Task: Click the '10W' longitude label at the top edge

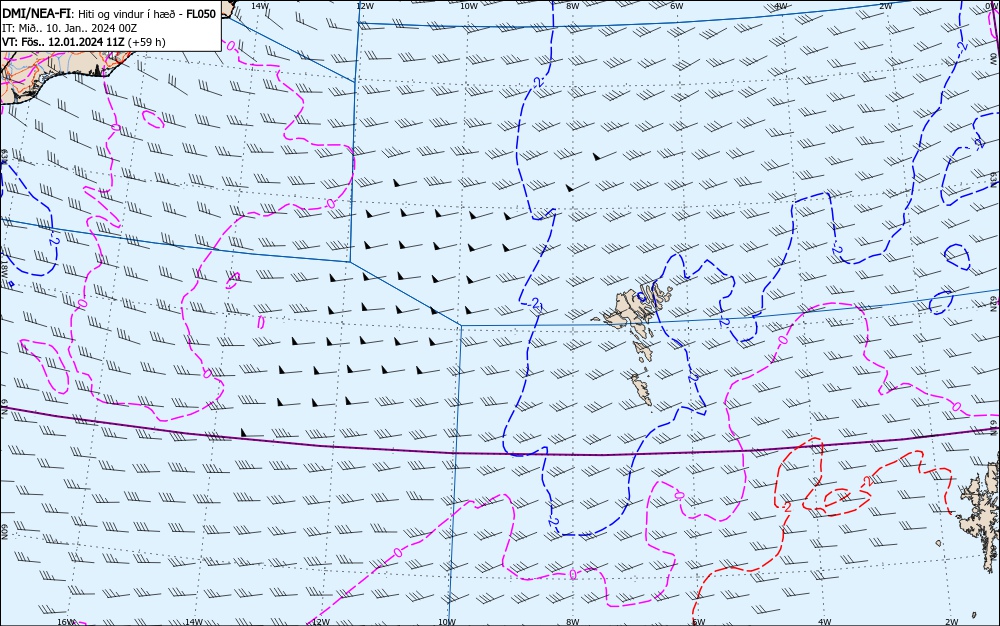Action: click(x=469, y=6)
